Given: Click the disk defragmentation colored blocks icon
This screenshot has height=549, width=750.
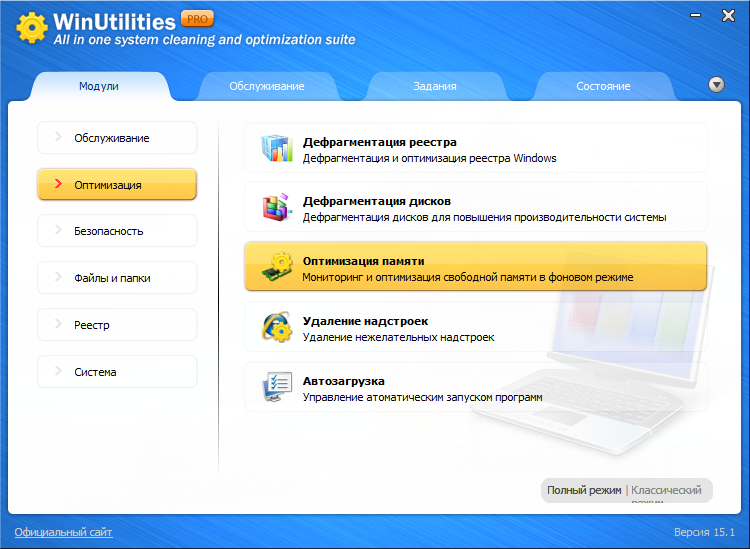Looking at the screenshot, I should [277, 207].
